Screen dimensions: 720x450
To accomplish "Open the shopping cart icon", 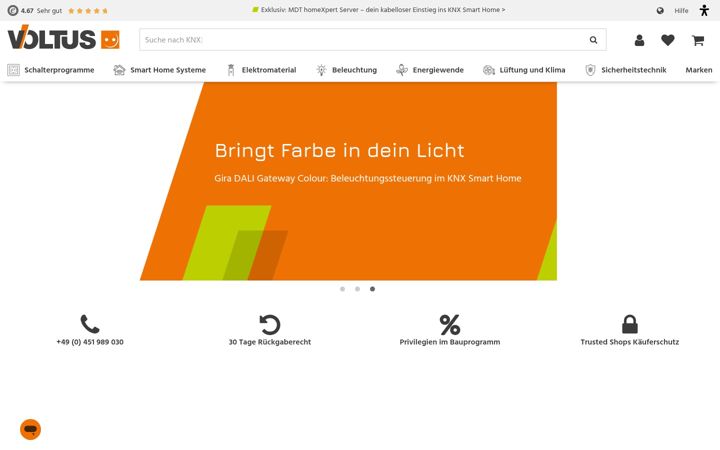I will [x=698, y=40].
